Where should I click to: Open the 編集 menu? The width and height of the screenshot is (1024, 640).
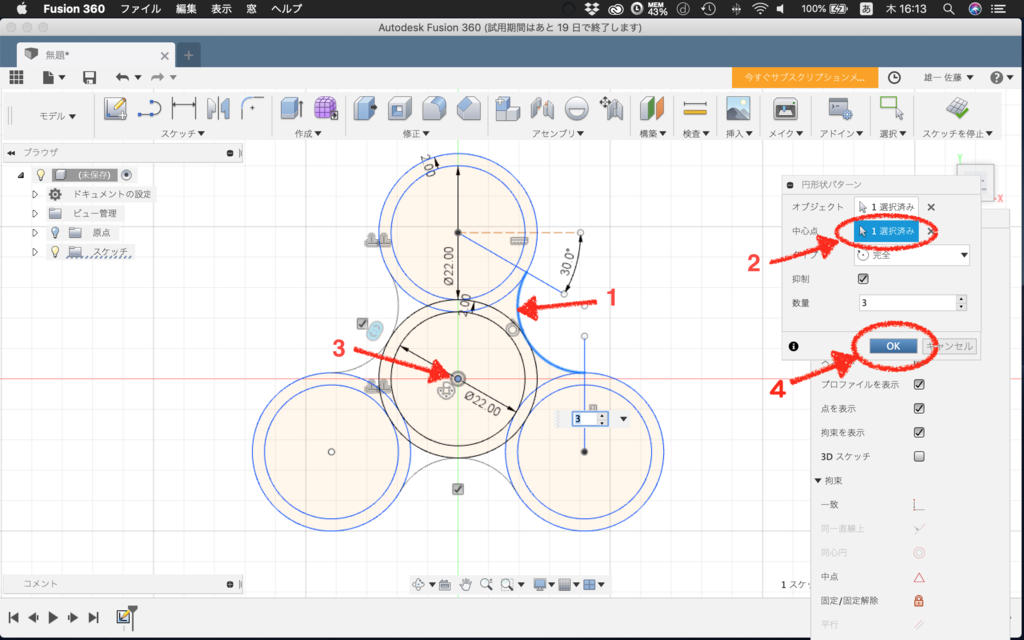[186, 8]
